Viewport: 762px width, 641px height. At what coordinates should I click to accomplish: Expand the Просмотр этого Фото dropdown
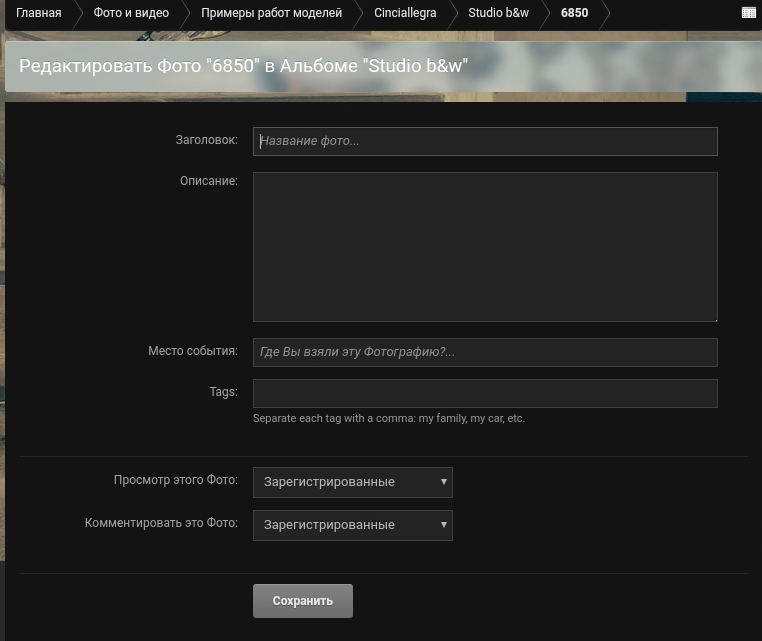coord(352,482)
